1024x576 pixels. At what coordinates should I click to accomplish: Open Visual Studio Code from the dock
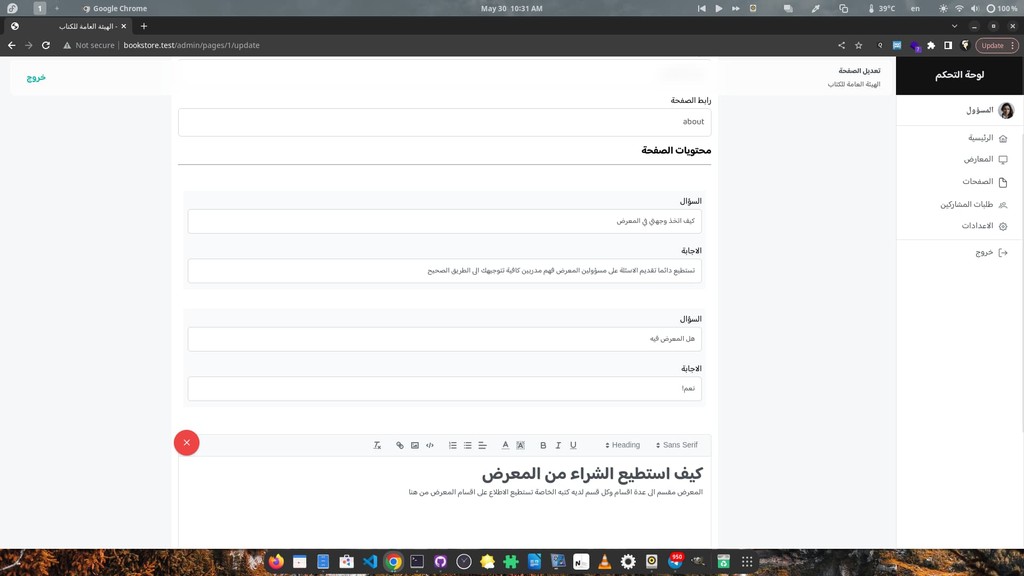click(x=370, y=562)
